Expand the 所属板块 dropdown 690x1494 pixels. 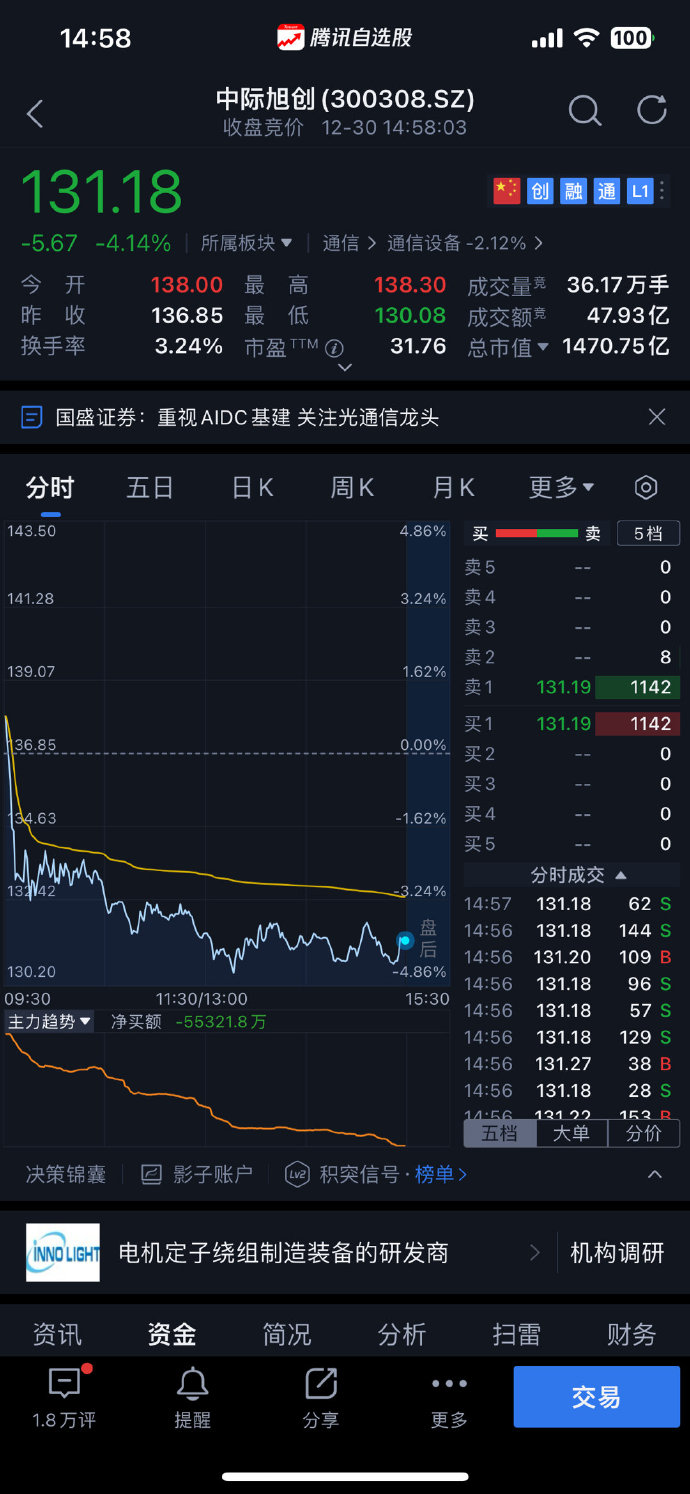click(x=247, y=243)
